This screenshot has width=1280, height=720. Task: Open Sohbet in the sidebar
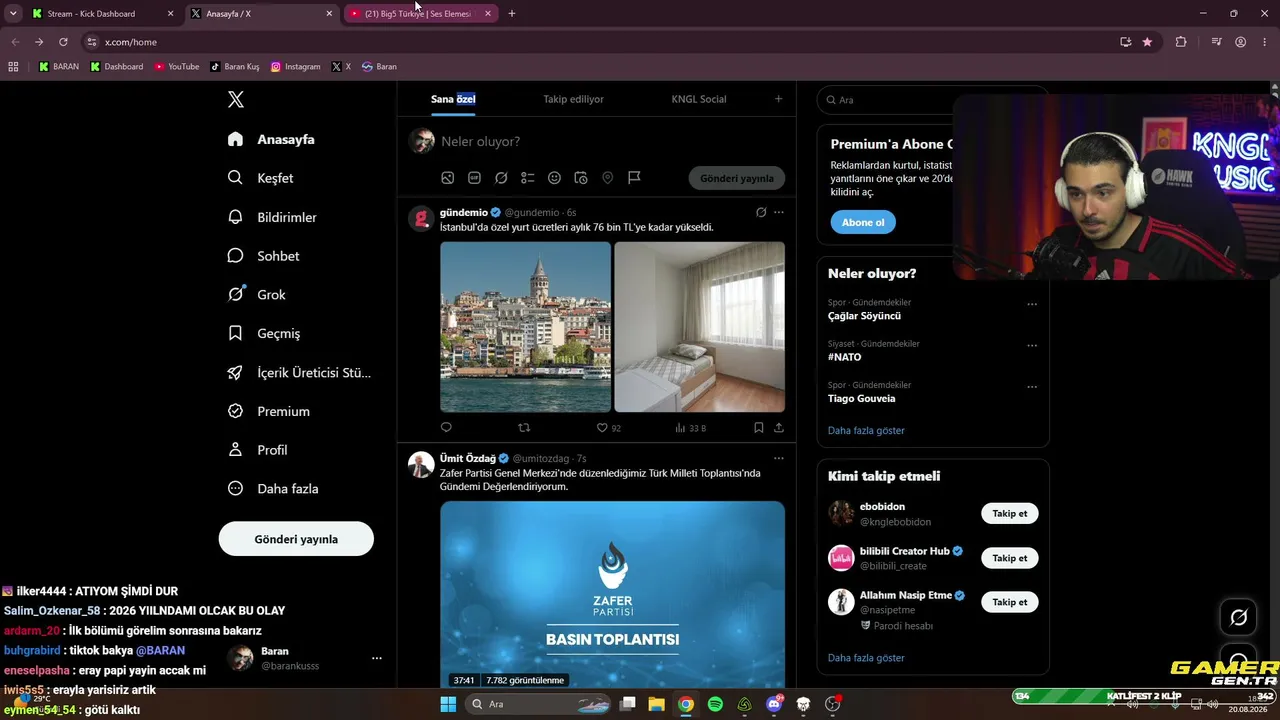pyautogui.click(x=264, y=256)
